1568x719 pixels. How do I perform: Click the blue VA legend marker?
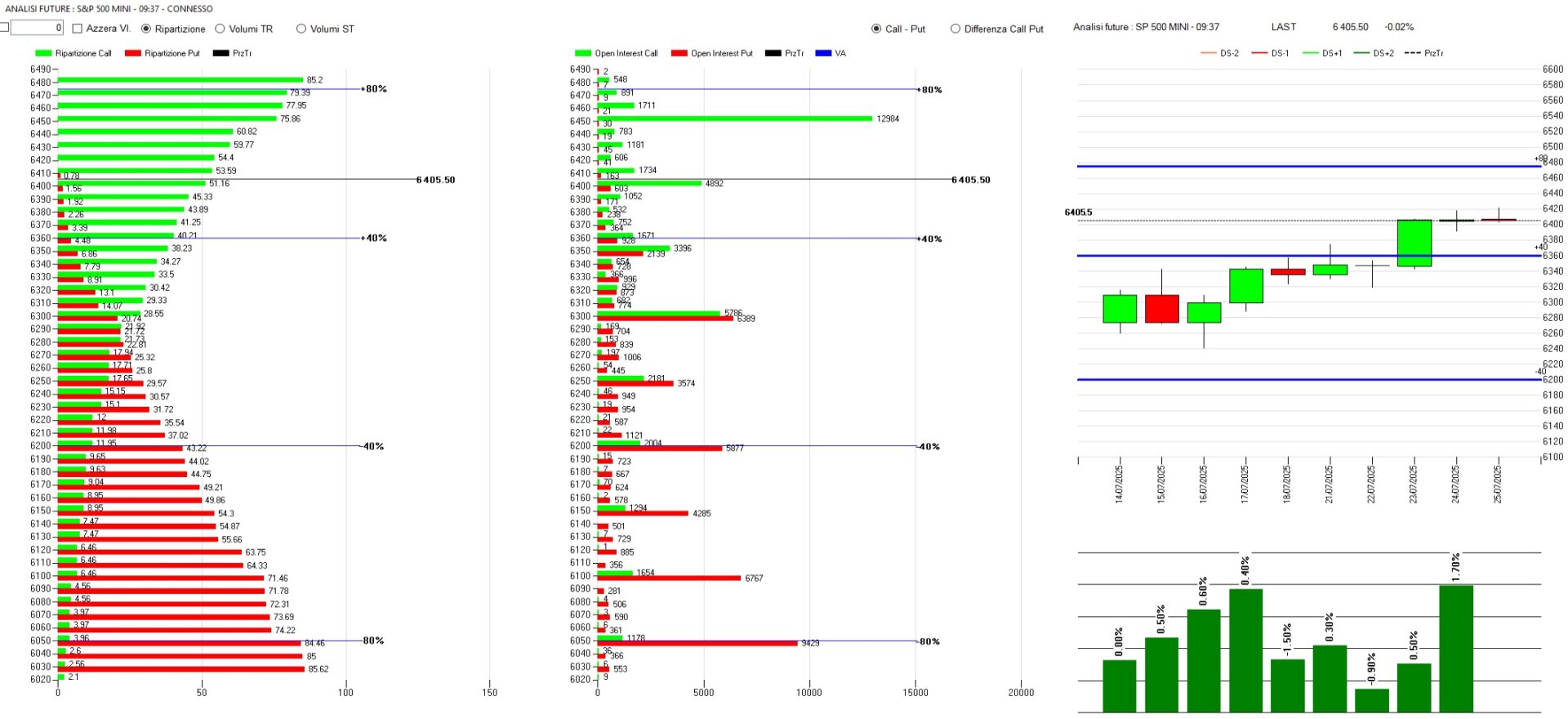pos(823,53)
